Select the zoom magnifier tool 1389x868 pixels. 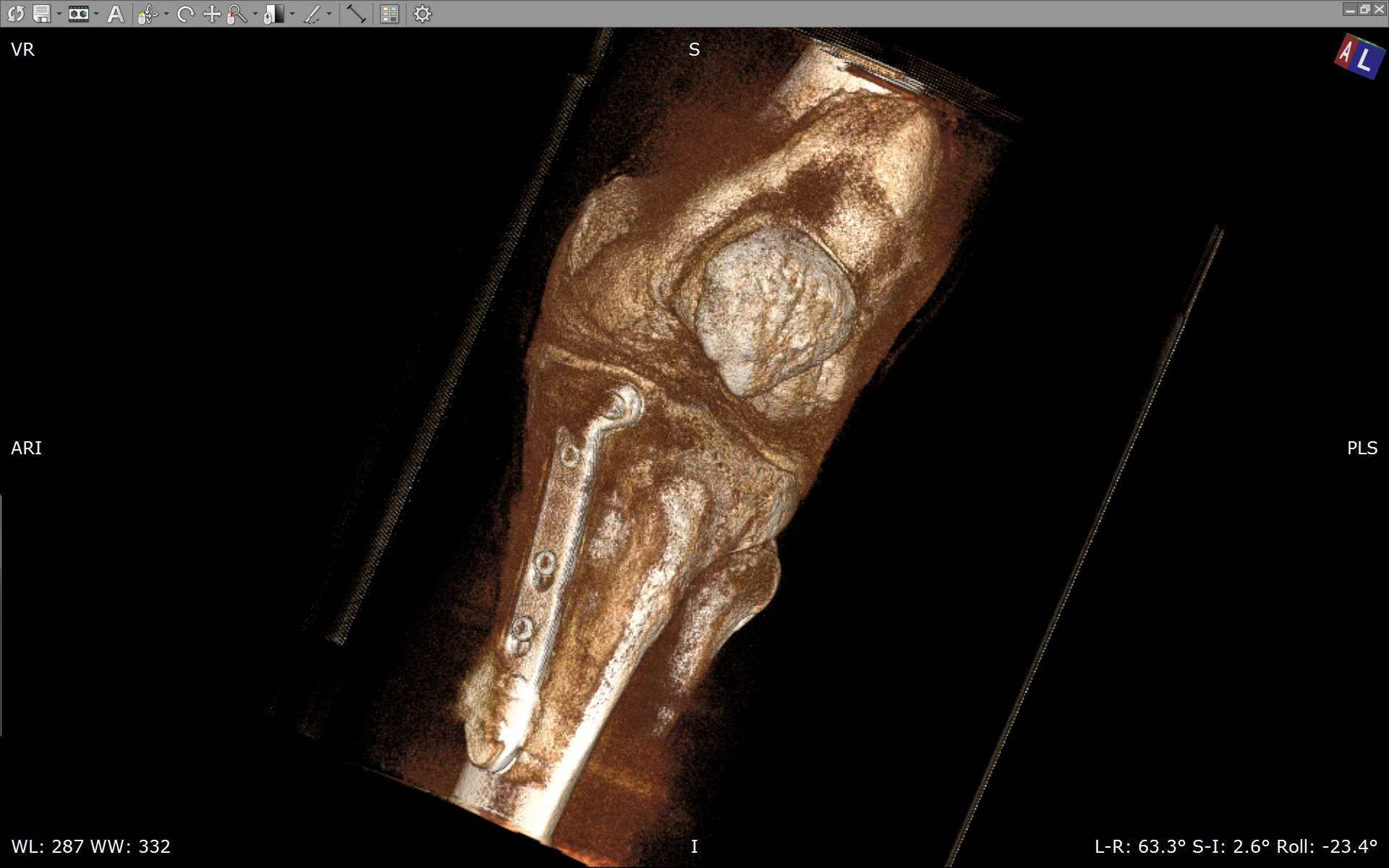[237, 14]
